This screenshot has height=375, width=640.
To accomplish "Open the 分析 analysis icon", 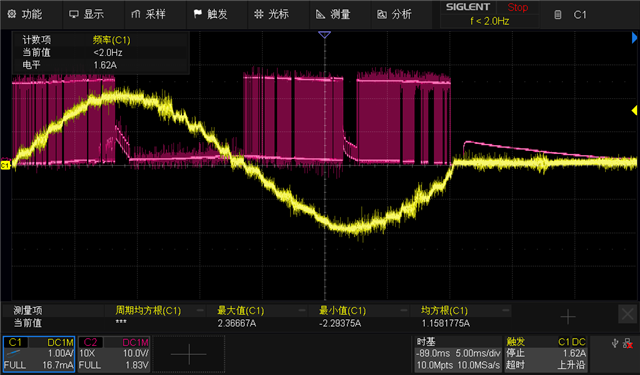I will [x=382, y=14].
